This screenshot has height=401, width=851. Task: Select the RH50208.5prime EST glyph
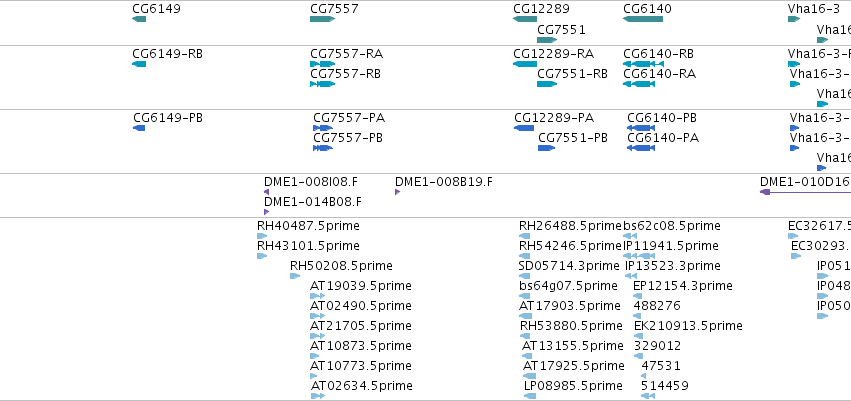295,276
